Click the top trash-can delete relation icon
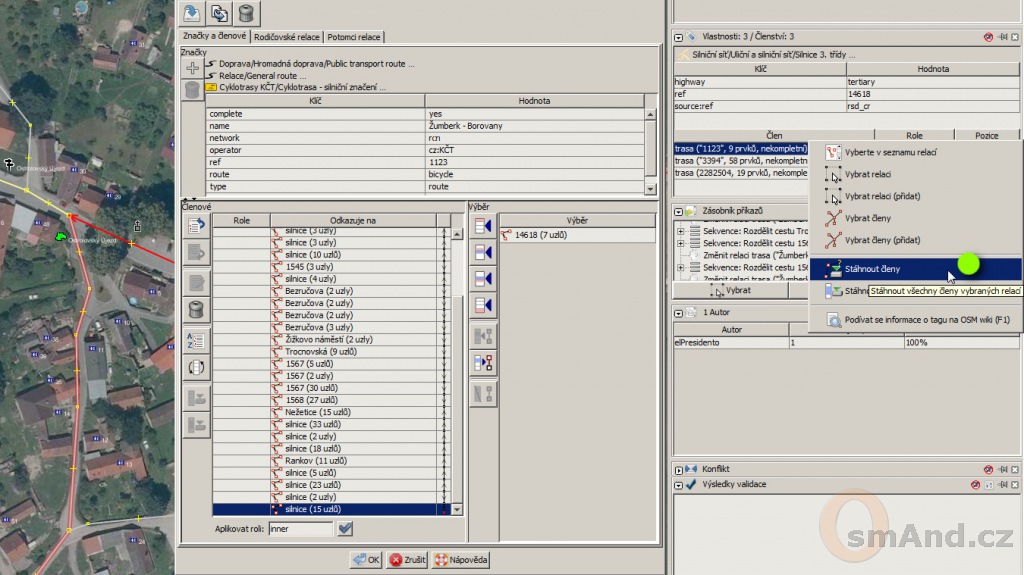Screen dimensions: 1024x575 tap(246, 13)
